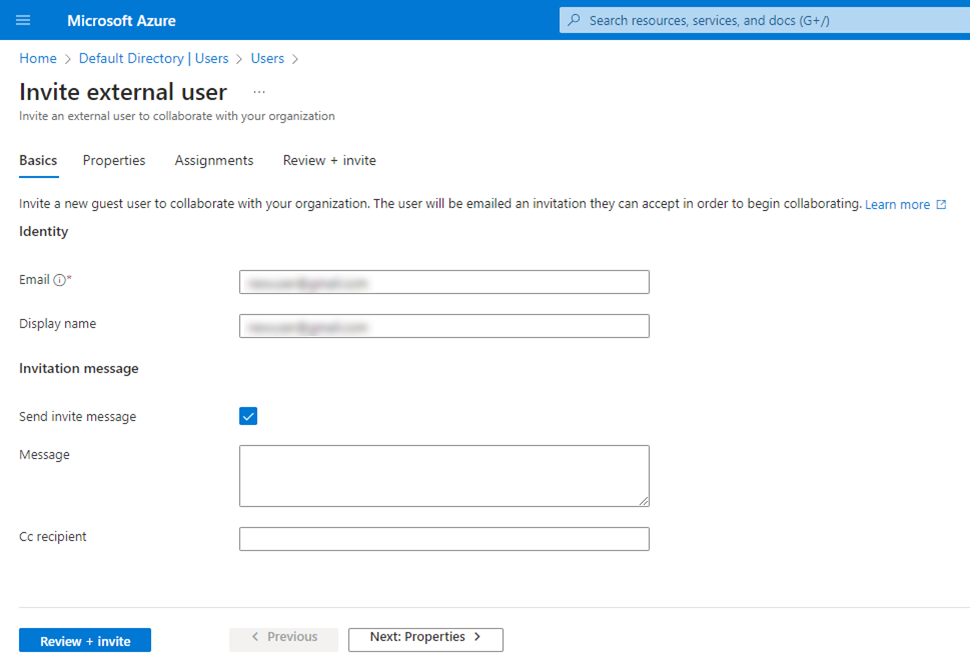Image resolution: width=970 pixels, height=668 pixels.
Task: Select the Basics tab
Action: [x=38, y=160]
